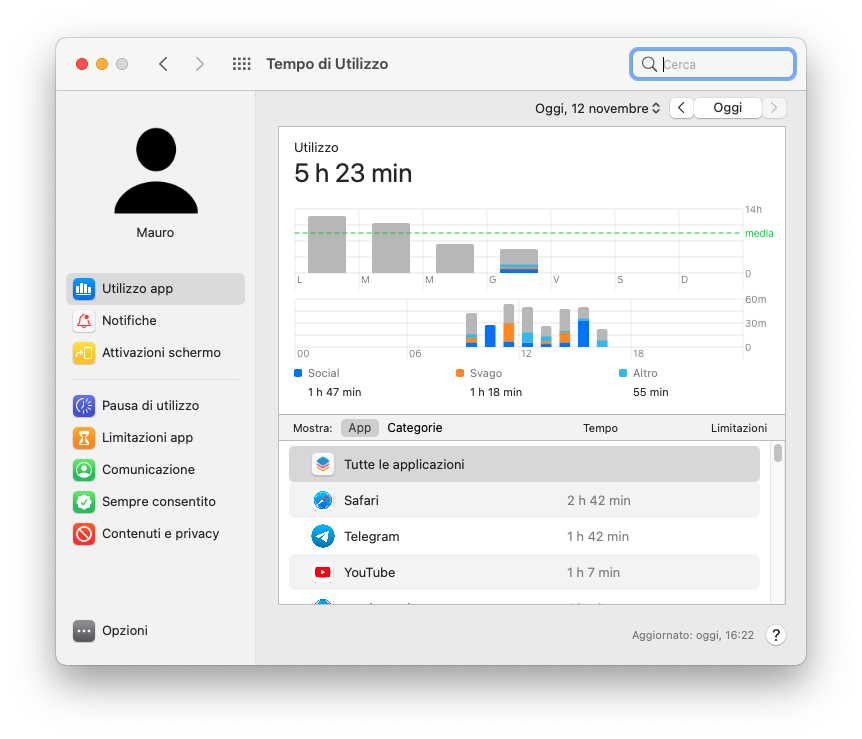This screenshot has width=862, height=739.
Task: Switch Mostra to App view
Action: 360,428
